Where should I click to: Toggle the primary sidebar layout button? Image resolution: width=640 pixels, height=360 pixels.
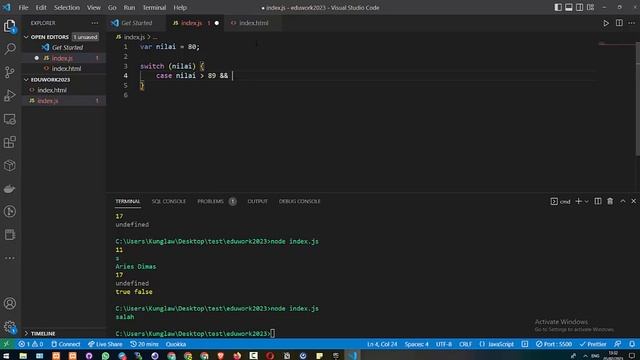pyautogui.click(x=558, y=7)
